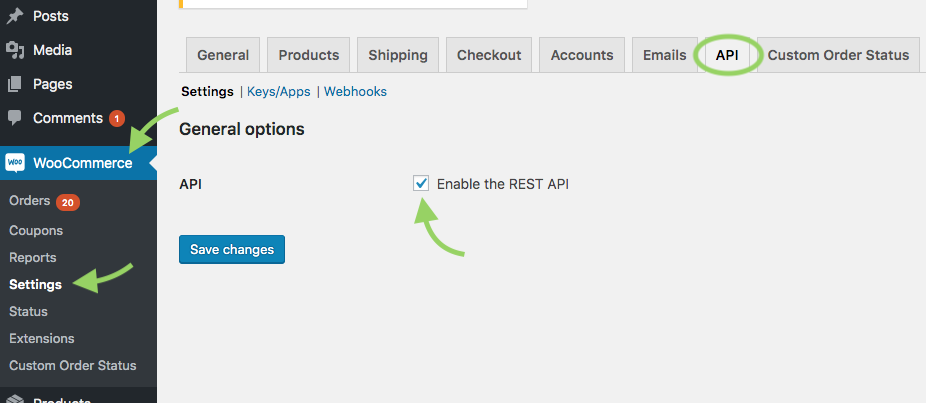The width and height of the screenshot is (926, 403).
Task: Switch to the Shipping tab
Action: coord(398,55)
